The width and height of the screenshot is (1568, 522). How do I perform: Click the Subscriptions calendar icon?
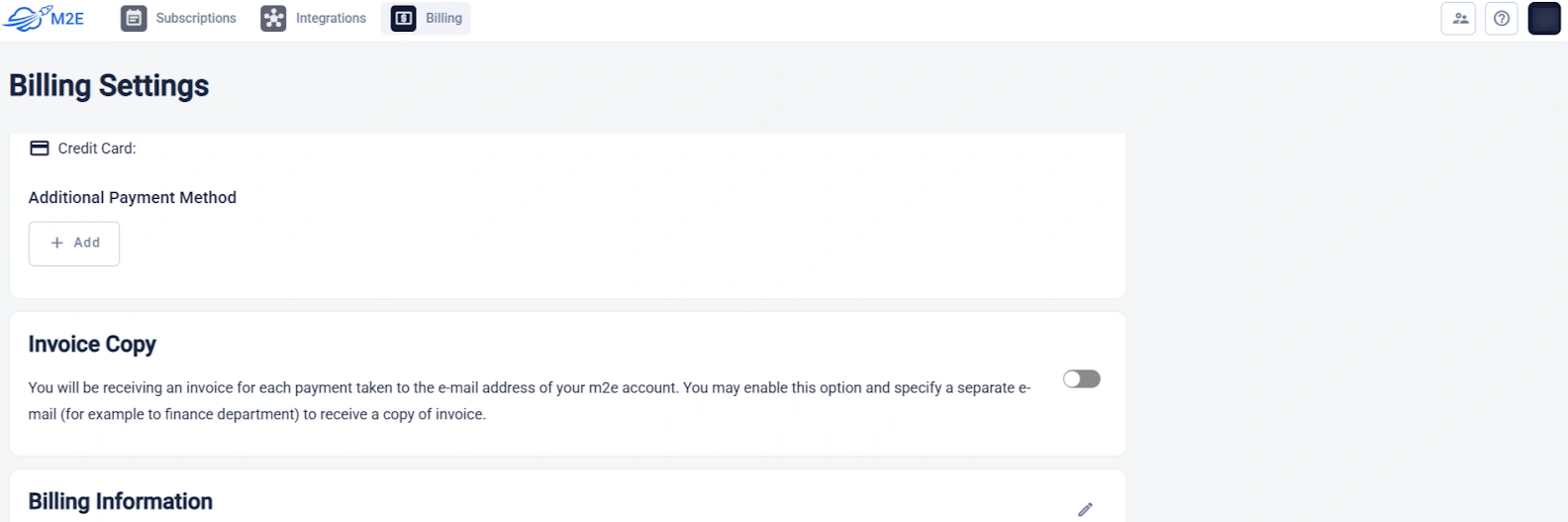pos(134,18)
